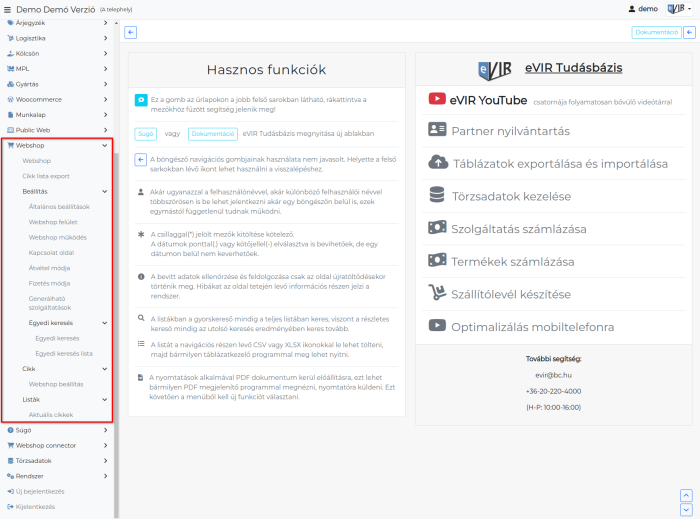The image size is (700, 519).
Task: Click the Súgó button in Hasznos funkciók
Action: pyautogui.click(x=146, y=133)
